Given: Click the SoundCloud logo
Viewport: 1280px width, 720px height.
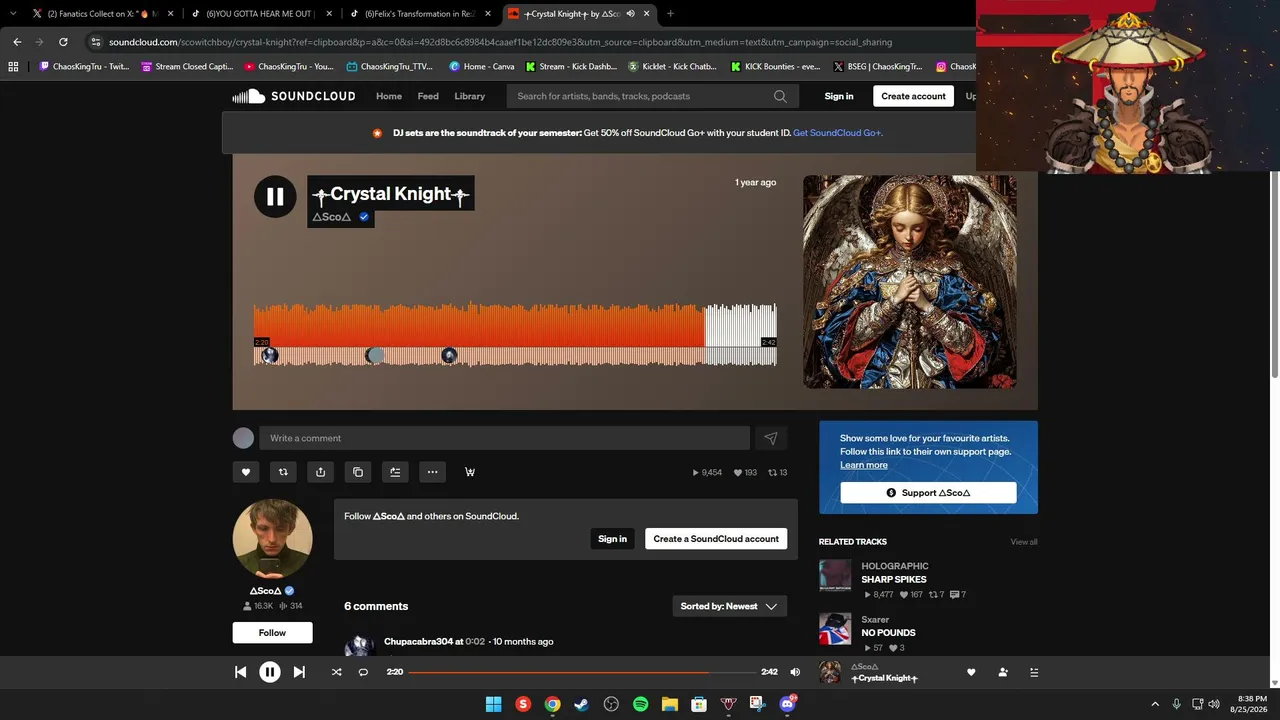Looking at the screenshot, I should click(x=294, y=96).
